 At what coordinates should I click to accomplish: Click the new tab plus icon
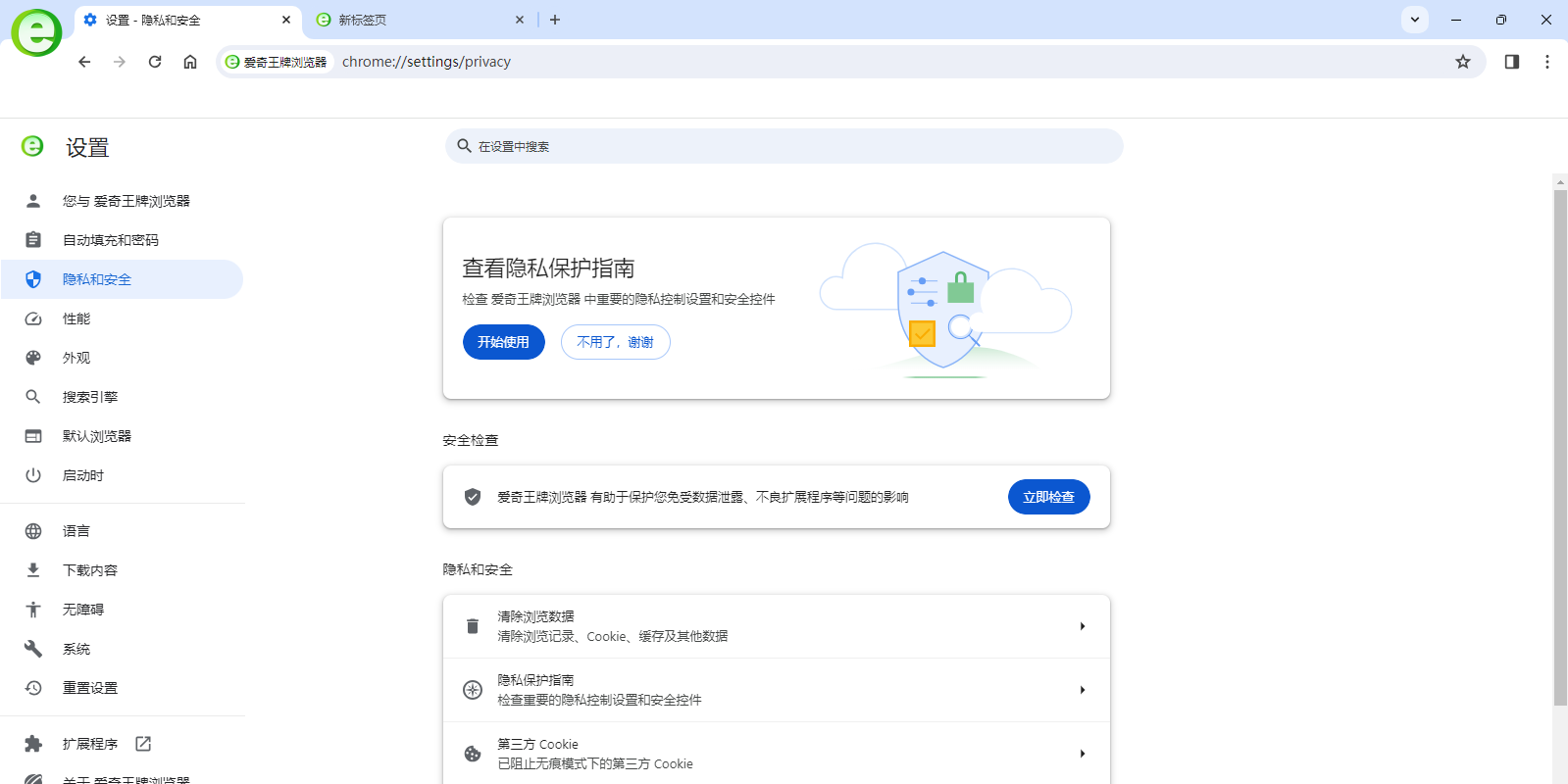coord(555,20)
